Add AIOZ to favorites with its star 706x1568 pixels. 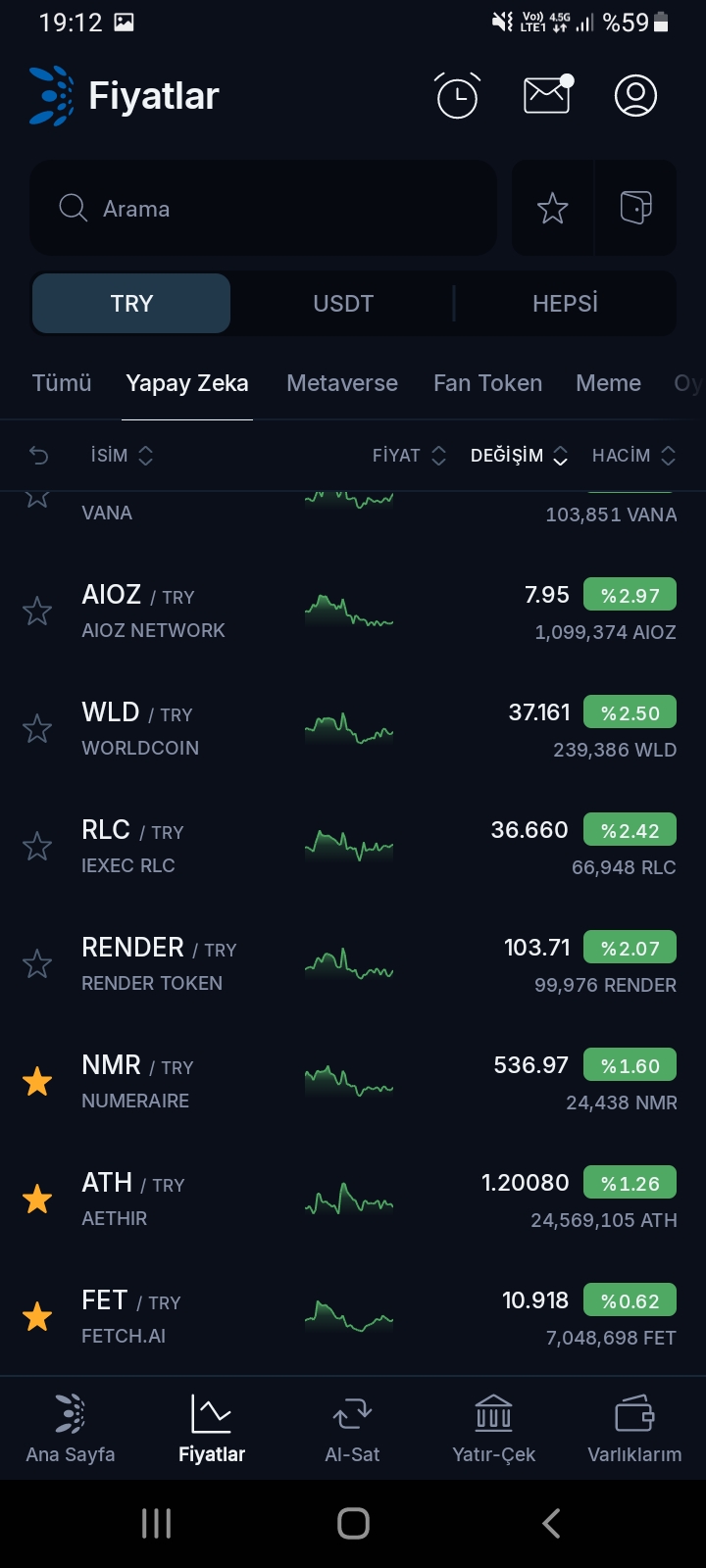click(37, 612)
